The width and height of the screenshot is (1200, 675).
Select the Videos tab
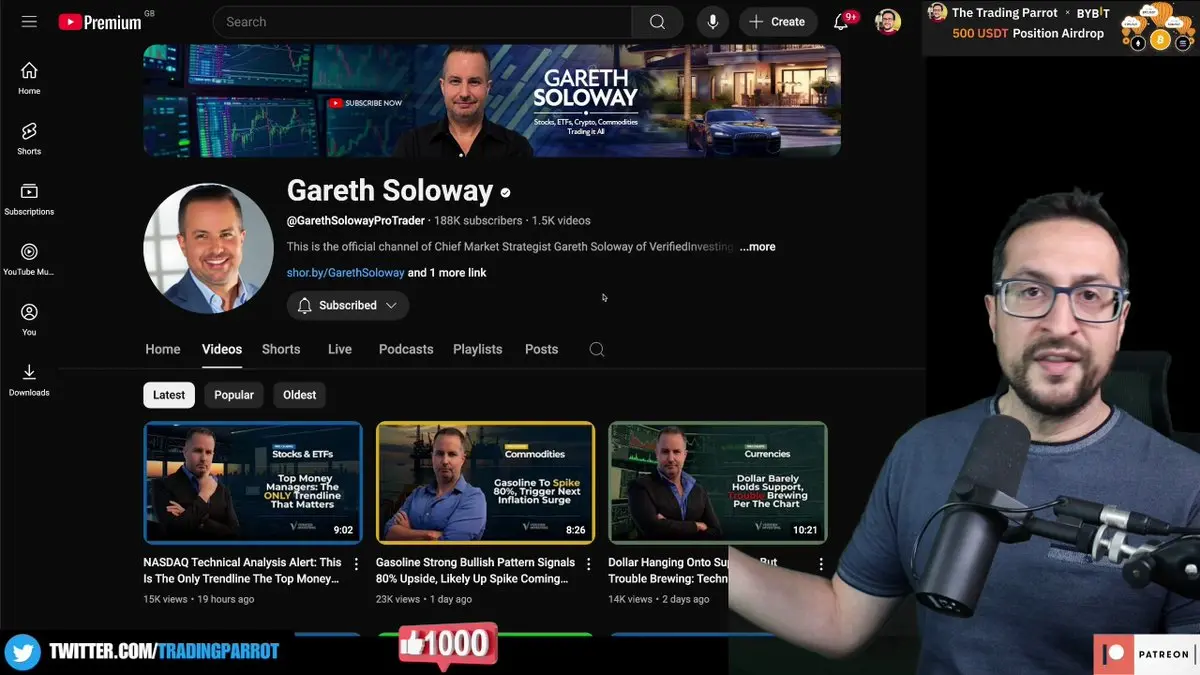(x=222, y=349)
